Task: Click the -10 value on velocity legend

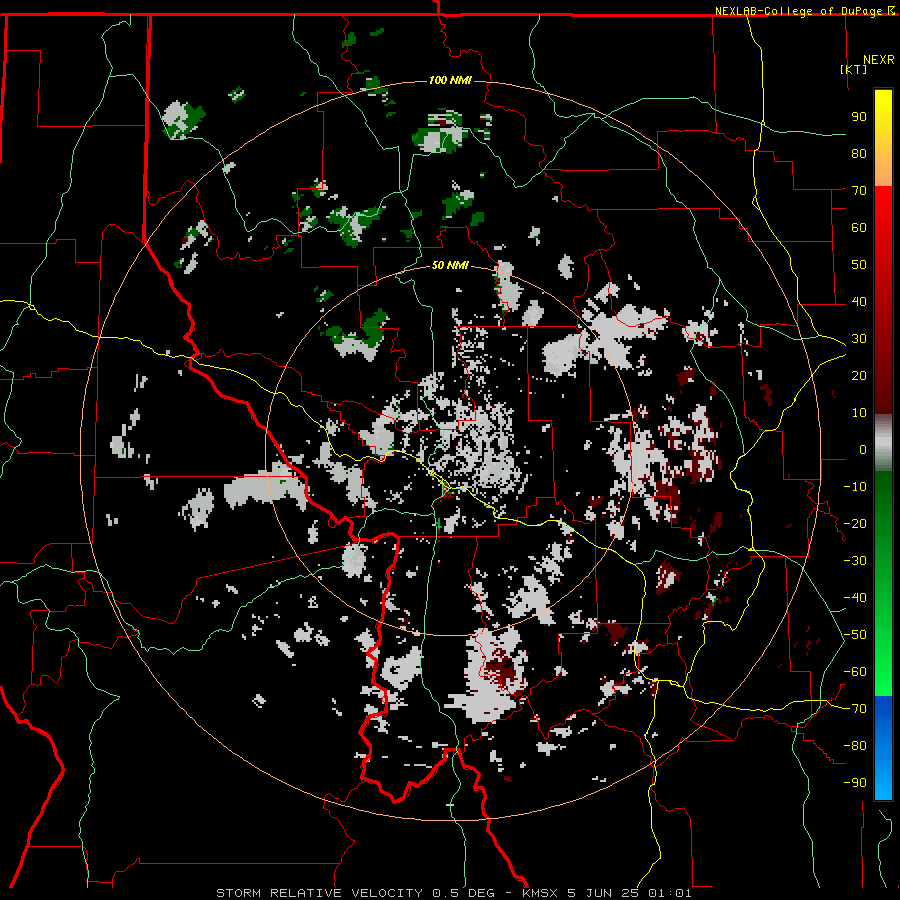Action: pyautogui.click(x=855, y=487)
